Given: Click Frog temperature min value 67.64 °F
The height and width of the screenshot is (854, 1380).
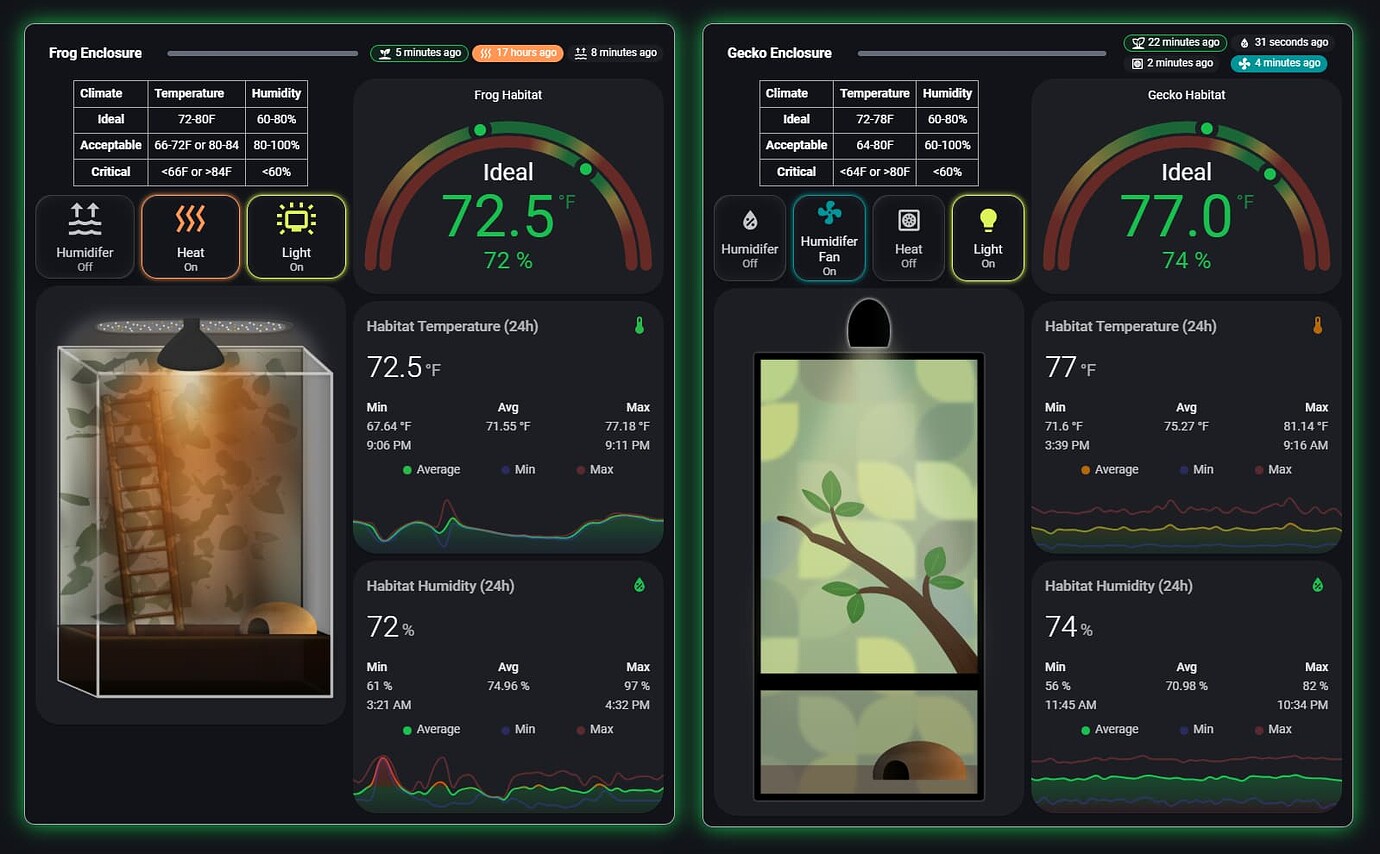Looking at the screenshot, I should click(x=389, y=426).
